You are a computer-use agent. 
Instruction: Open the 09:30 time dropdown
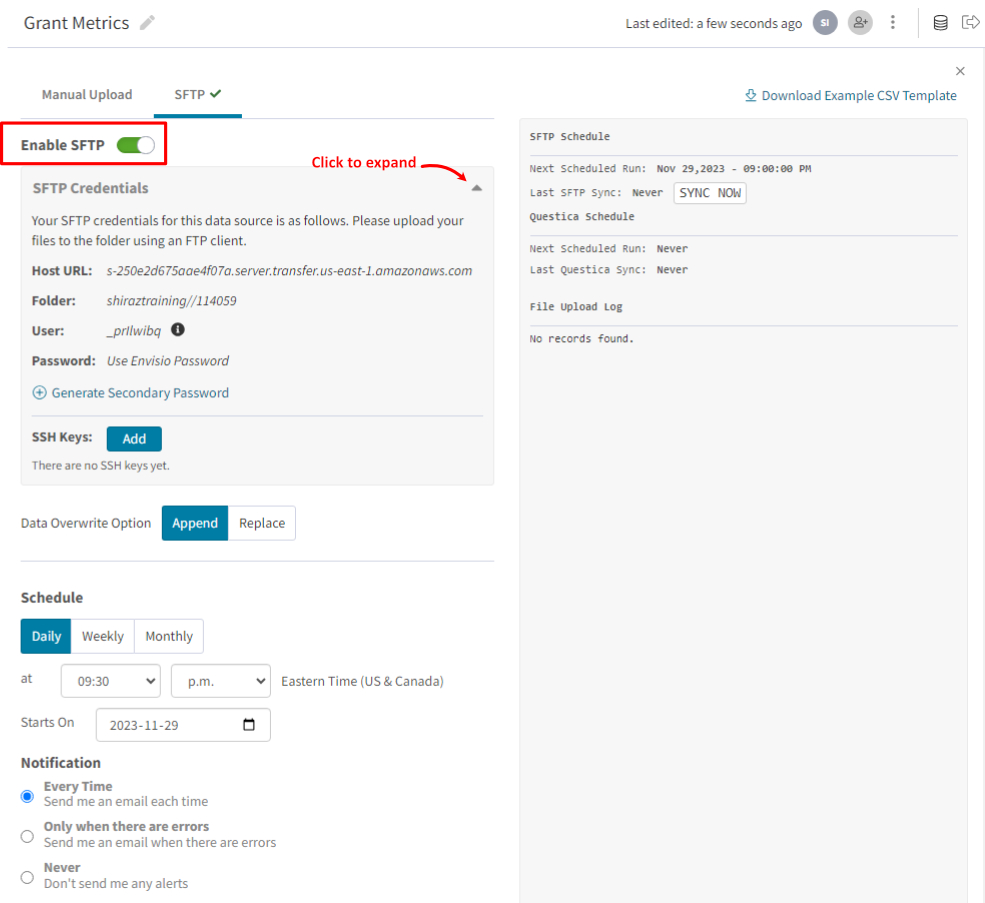tap(111, 681)
